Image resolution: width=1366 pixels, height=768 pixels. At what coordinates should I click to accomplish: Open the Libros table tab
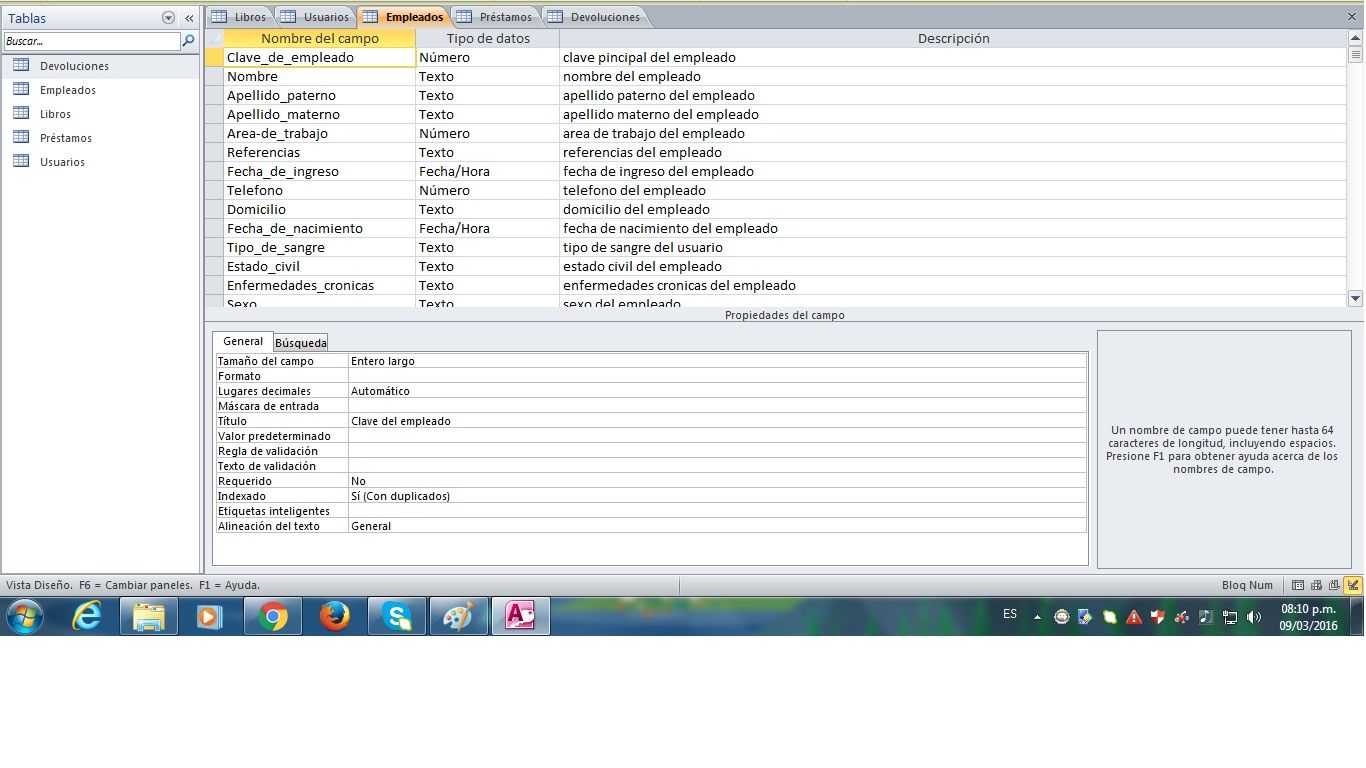[239, 17]
